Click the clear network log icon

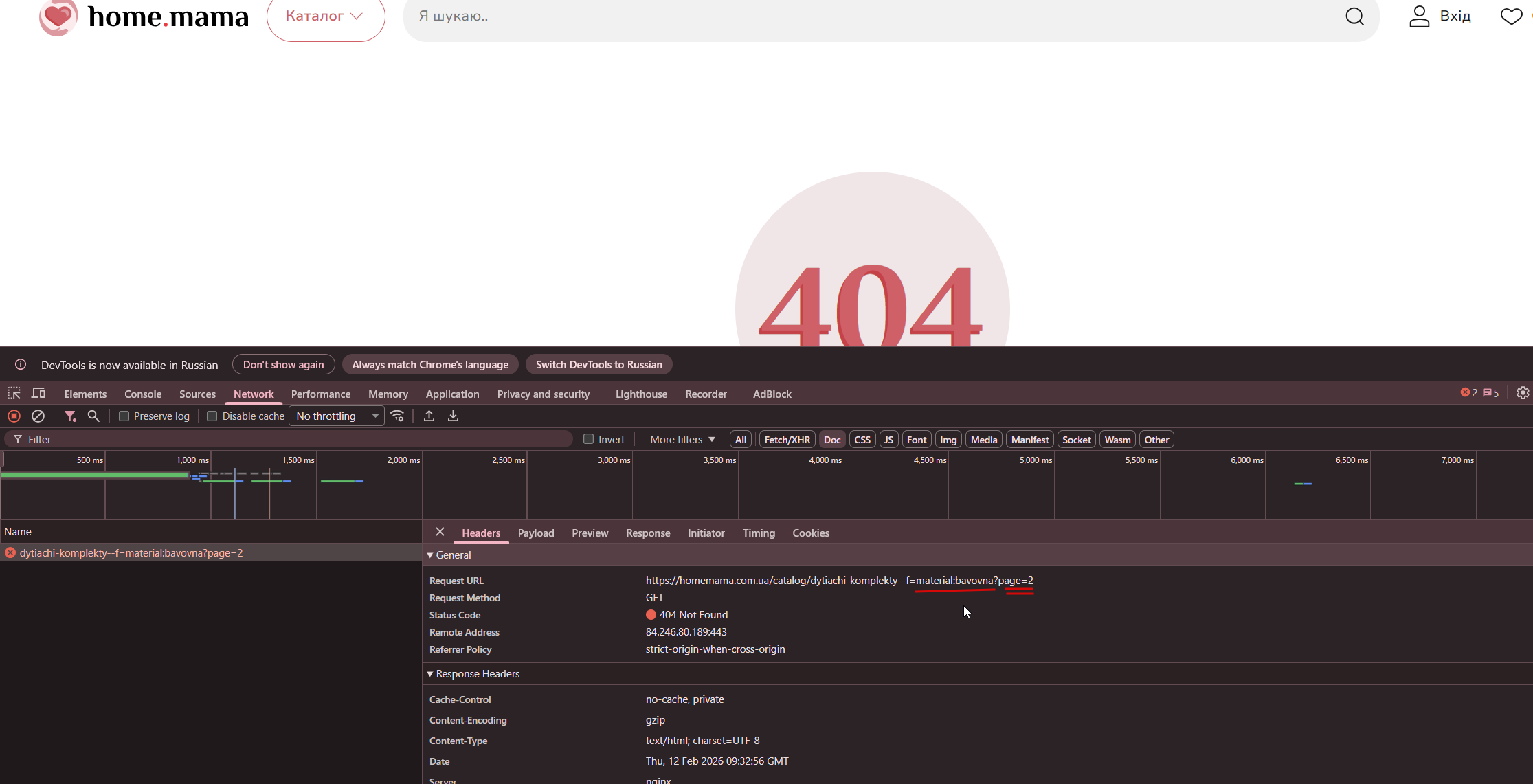coord(38,416)
